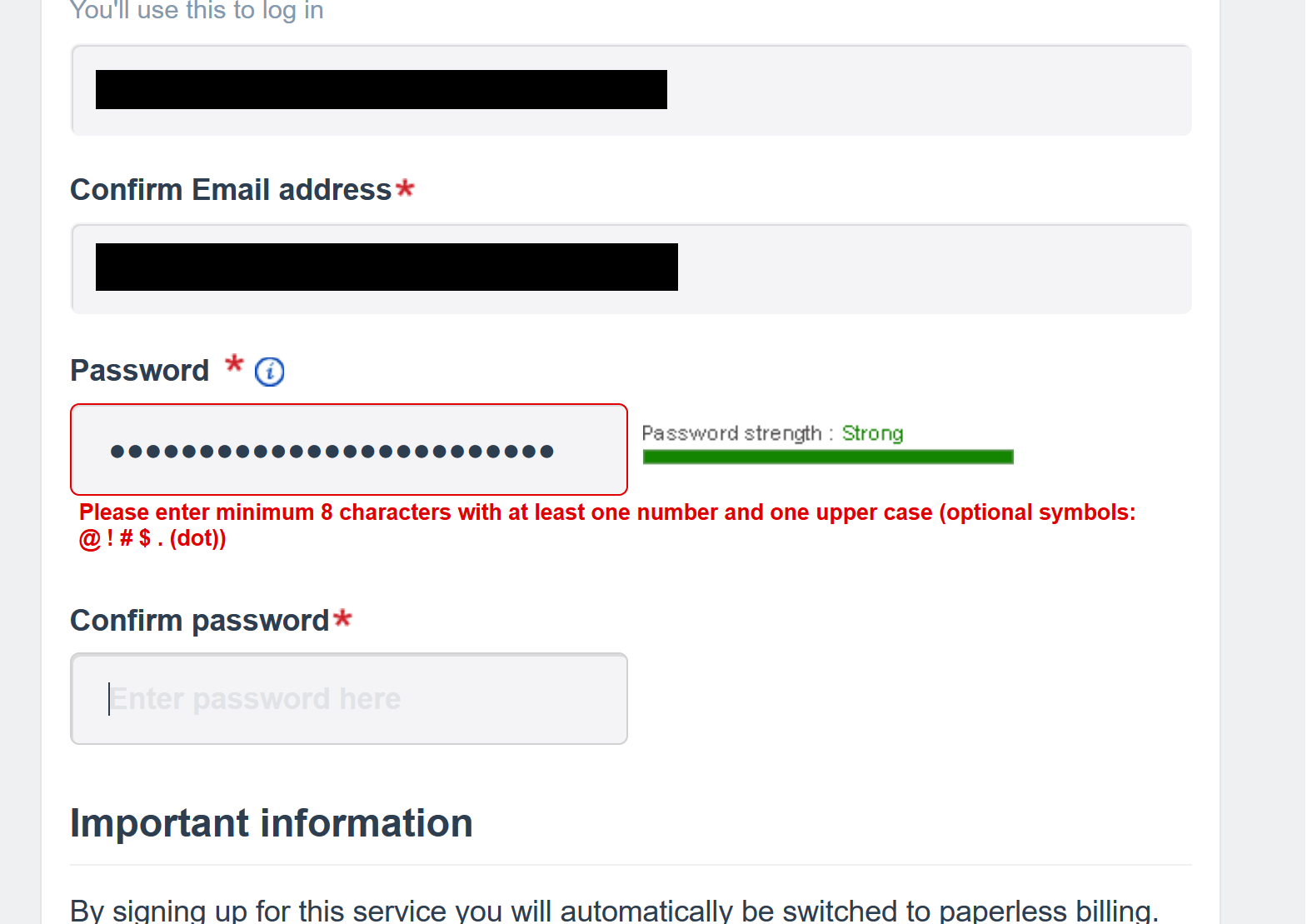Click the asterisk after Confirm Email address
The height and width of the screenshot is (924, 1307).
tap(405, 187)
